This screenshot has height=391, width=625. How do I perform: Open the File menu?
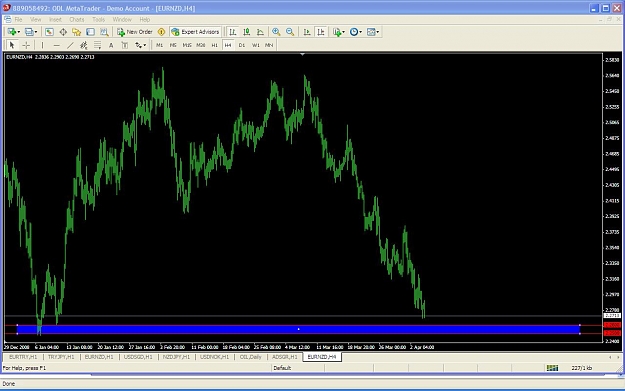pyautogui.click(x=18, y=19)
